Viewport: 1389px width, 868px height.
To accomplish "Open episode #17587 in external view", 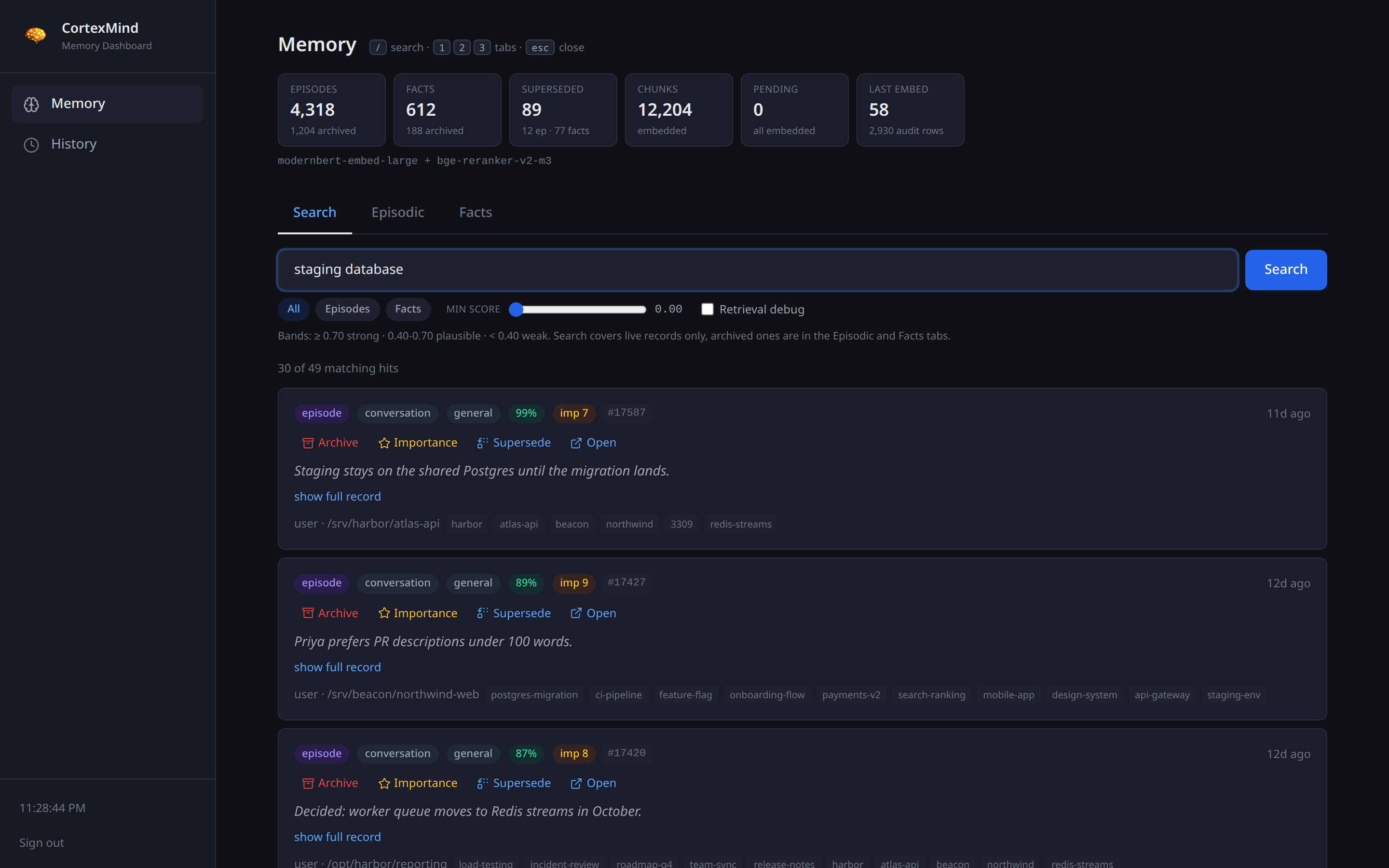I will click(594, 443).
